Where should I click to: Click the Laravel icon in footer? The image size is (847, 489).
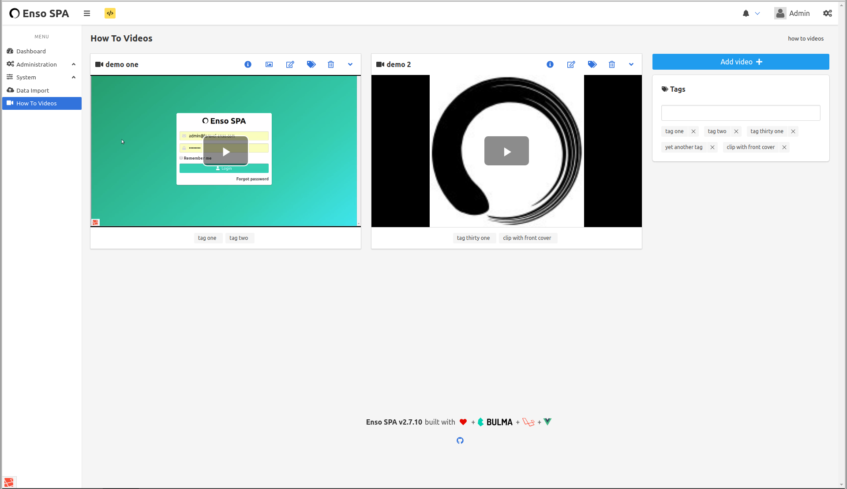(528, 422)
